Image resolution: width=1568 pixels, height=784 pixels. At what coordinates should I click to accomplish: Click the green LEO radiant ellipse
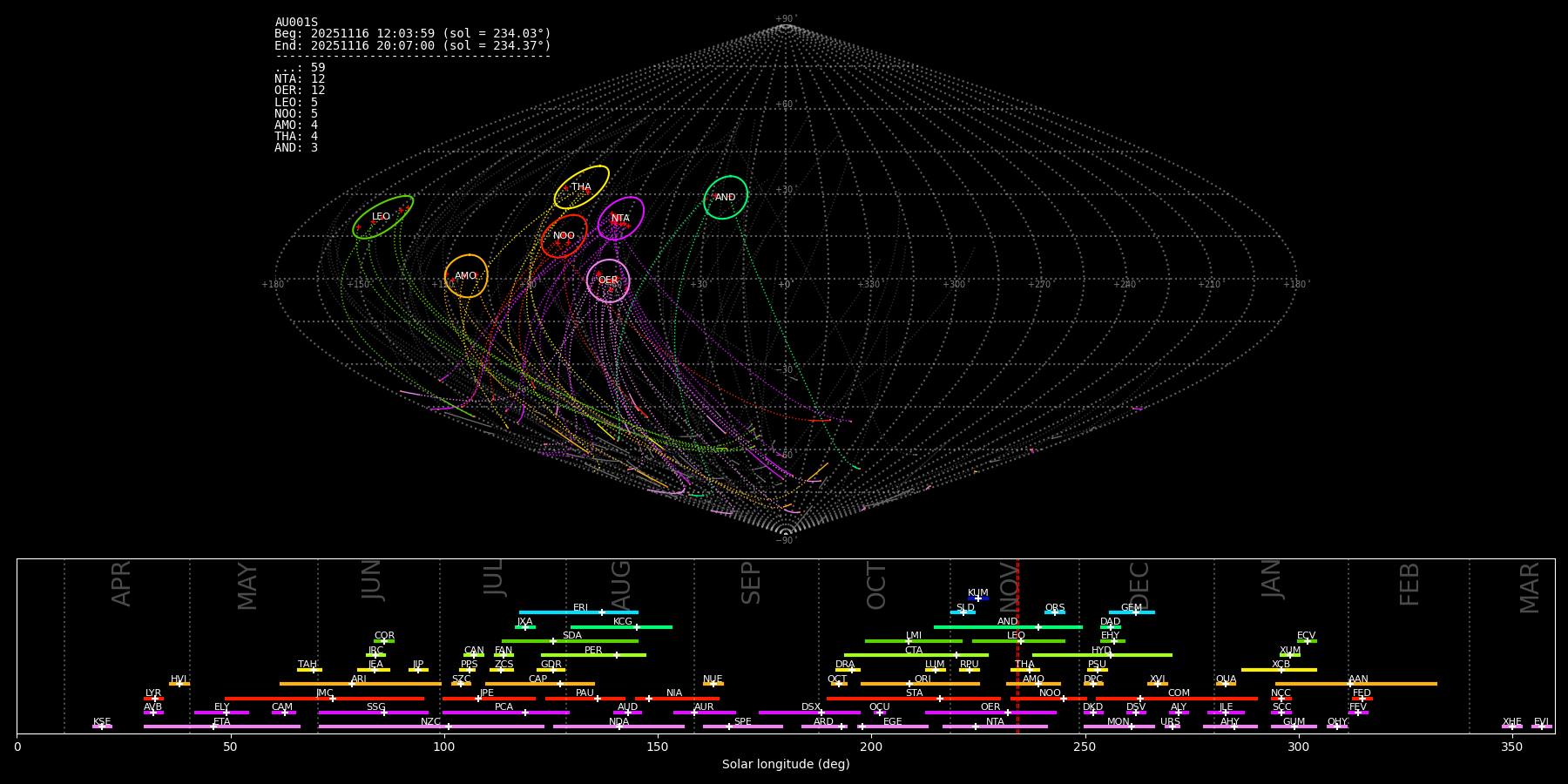pyautogui.click(x=382, y=217)
